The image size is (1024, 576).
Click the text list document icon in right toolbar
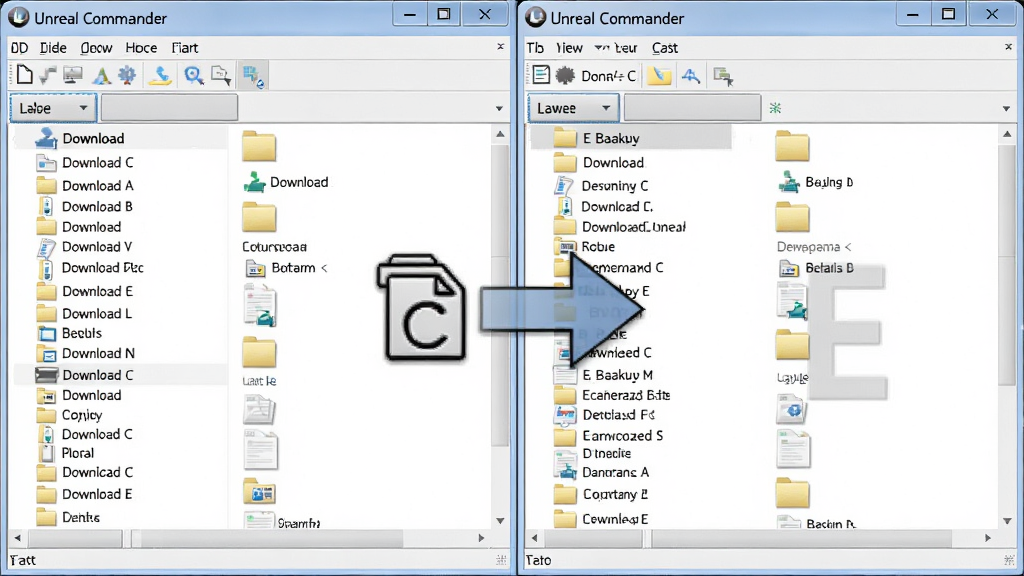541,75
